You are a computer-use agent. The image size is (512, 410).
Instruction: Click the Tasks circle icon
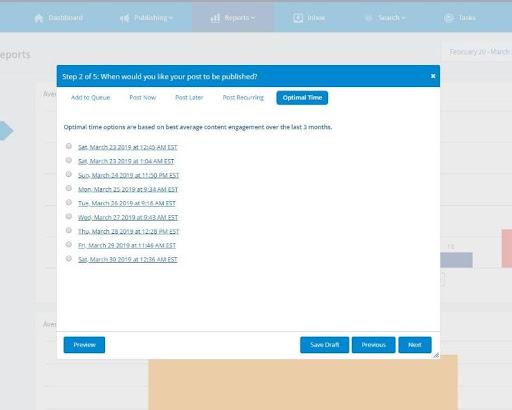[x=449, y=18]
